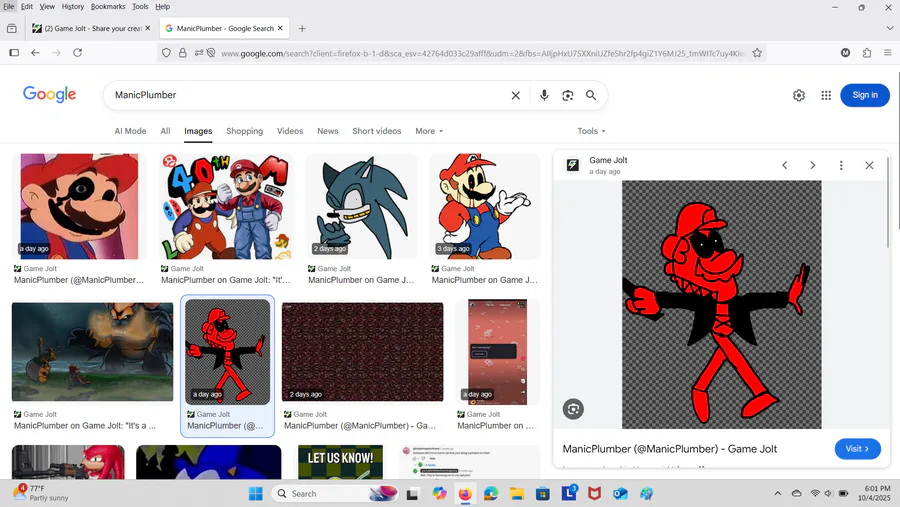Open Microsoft Edge from the taskbar
900x507 pixels.
[x=491, y=493]
